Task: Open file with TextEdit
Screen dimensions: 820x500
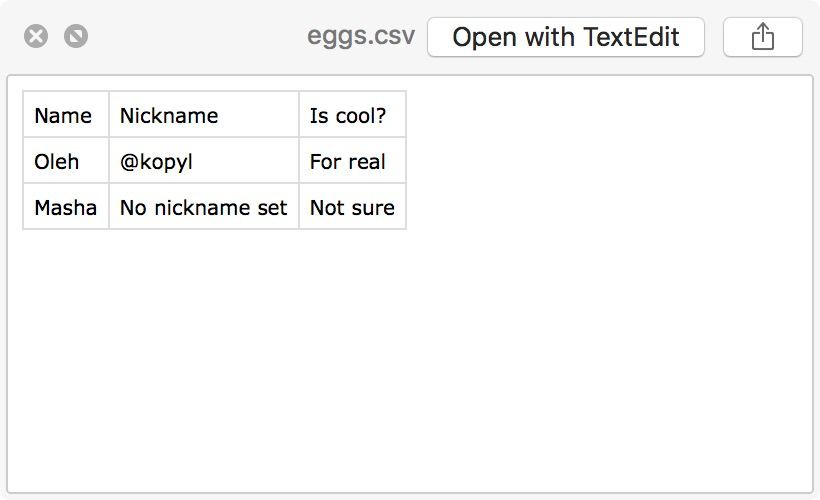Action: (x=566, y=37)
